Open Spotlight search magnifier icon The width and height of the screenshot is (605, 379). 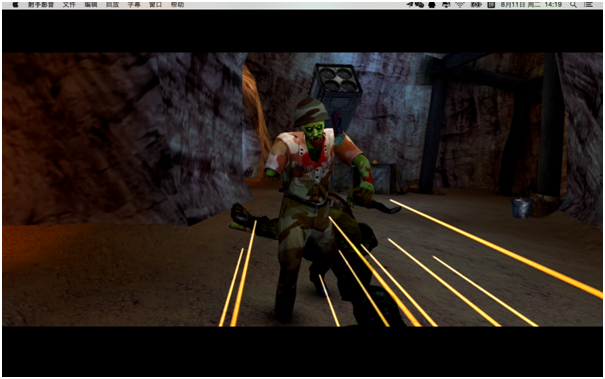click(x=573, y=5)
